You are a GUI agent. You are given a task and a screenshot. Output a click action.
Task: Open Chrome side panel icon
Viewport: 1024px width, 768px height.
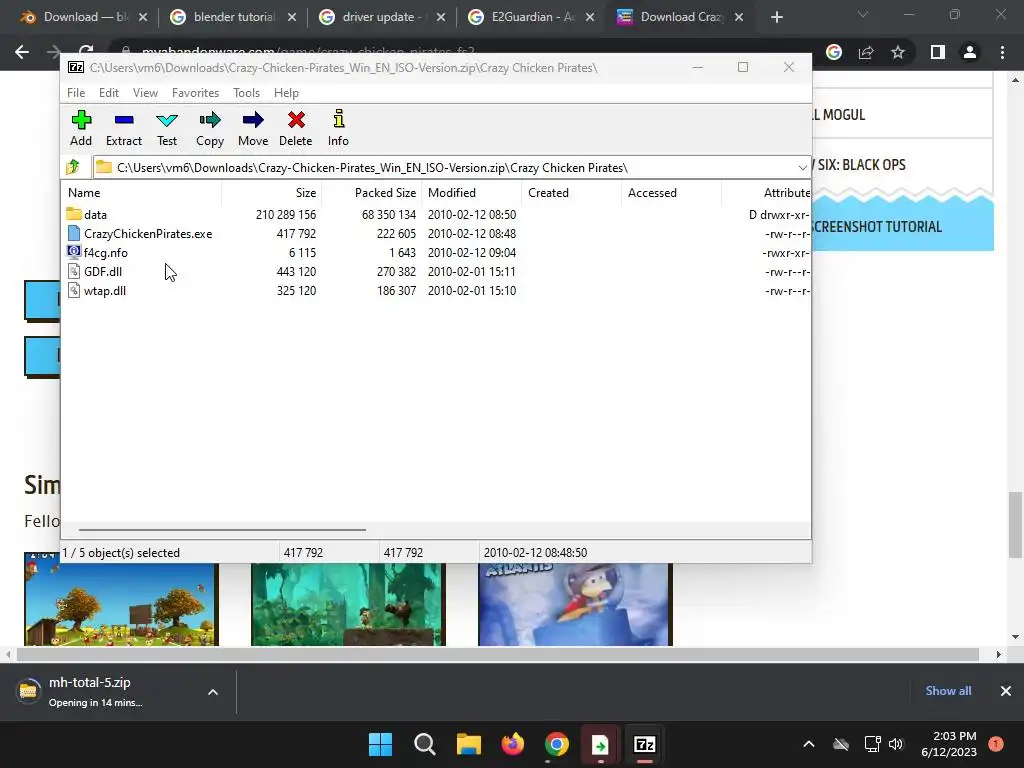938,52
